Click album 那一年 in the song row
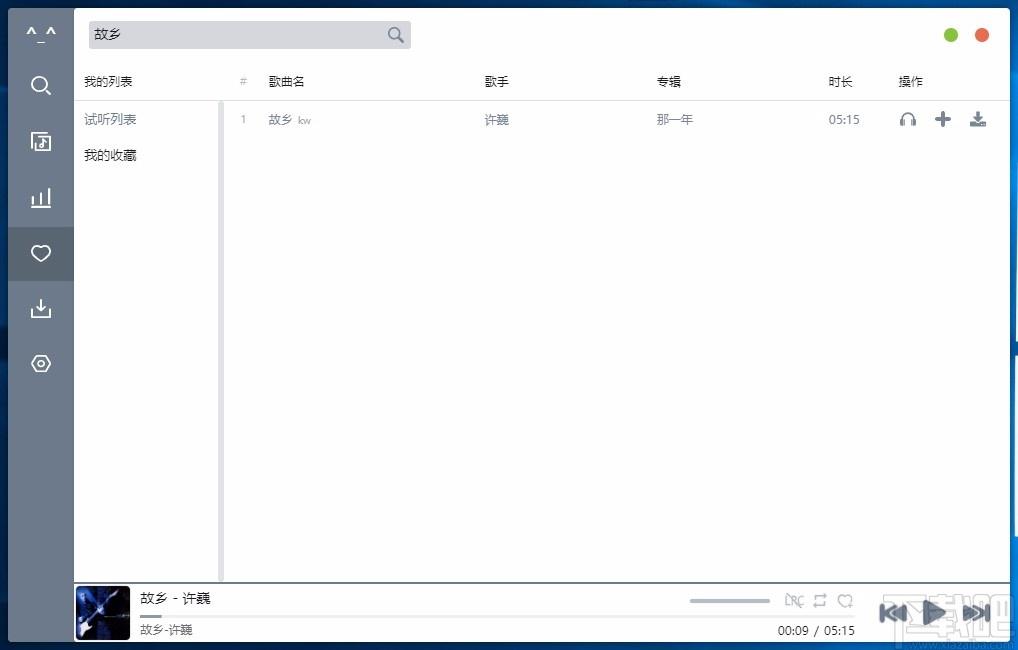 click(675, 119)
